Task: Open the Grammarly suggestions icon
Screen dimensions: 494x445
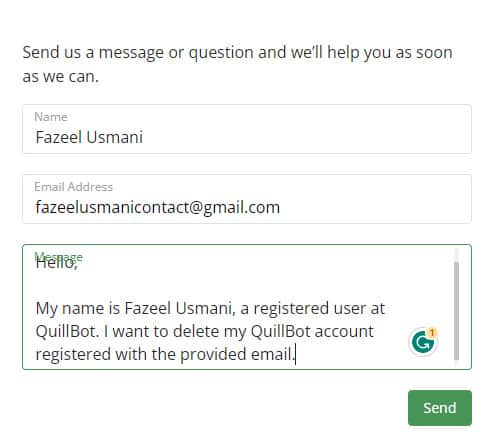Action: point(423,342)
